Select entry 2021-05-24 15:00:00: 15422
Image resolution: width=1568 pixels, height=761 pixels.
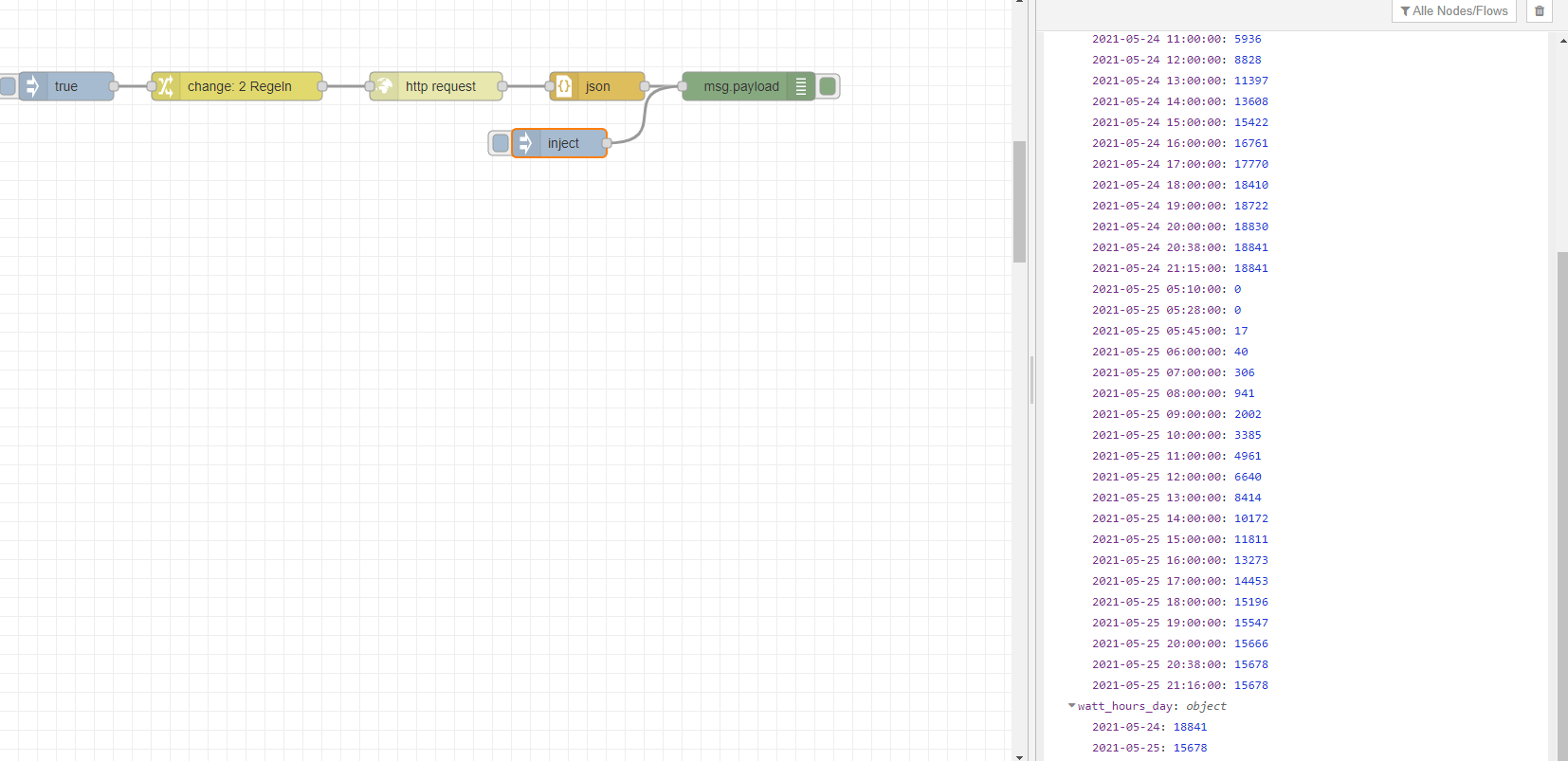point(1180,122)
